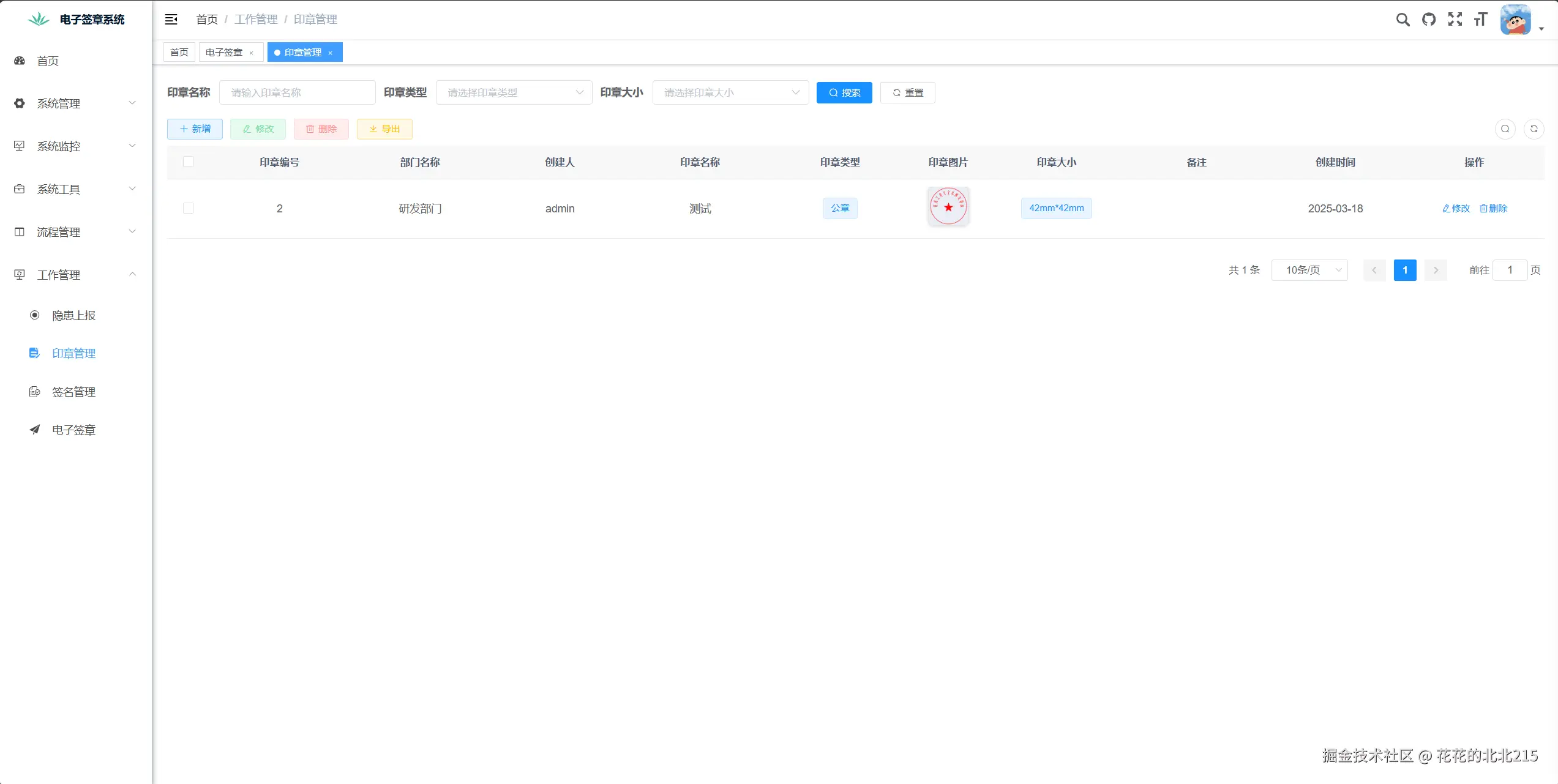Open the 印章大小 dropdown
Image resolution: width=1558 pixels, height=784 pixels.
point(730,92)
